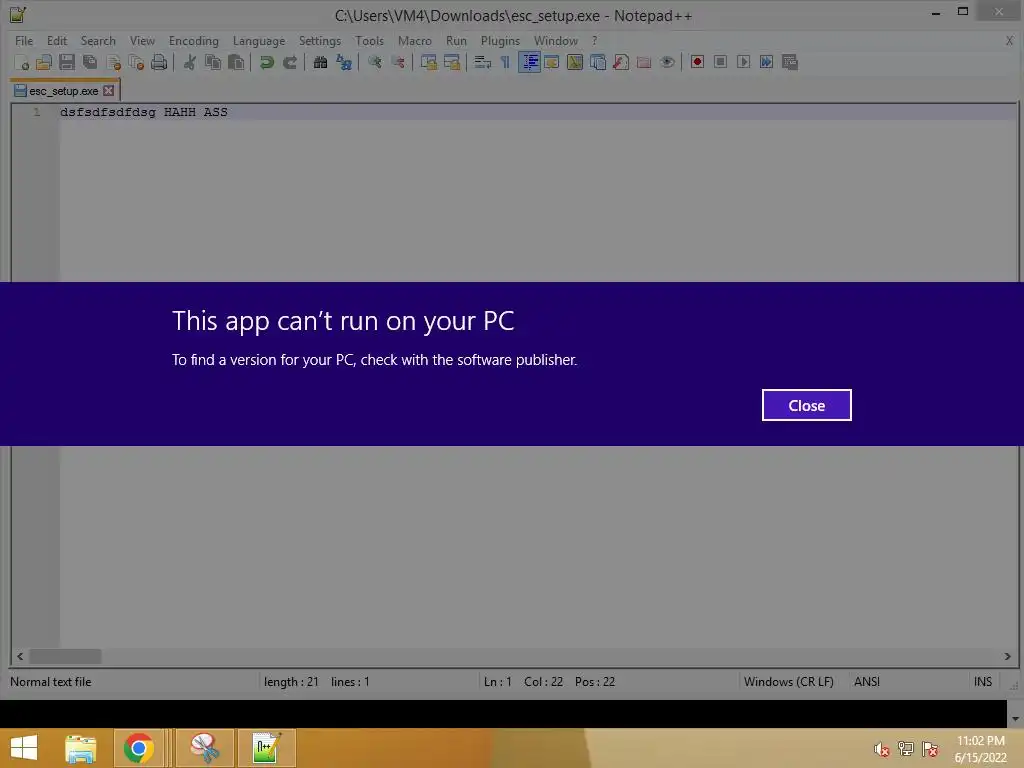The height and width of the screenshot is (768, 1024).
Task: Click the macro Playback icon
Action: point(743,62)
